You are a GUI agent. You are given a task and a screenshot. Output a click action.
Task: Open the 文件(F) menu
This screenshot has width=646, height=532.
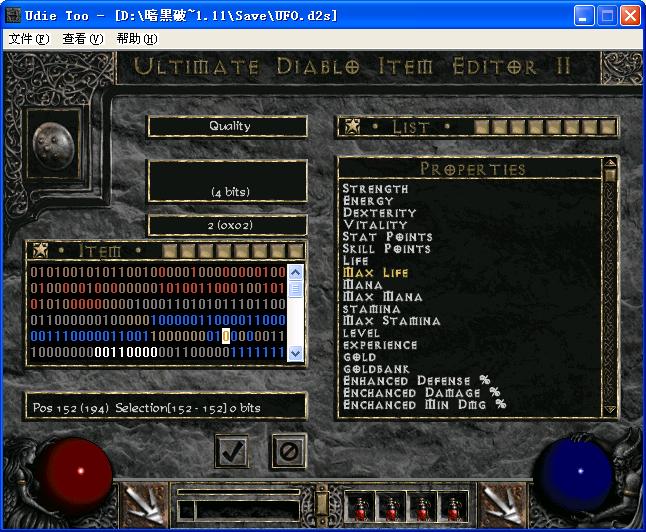point(29,39)
